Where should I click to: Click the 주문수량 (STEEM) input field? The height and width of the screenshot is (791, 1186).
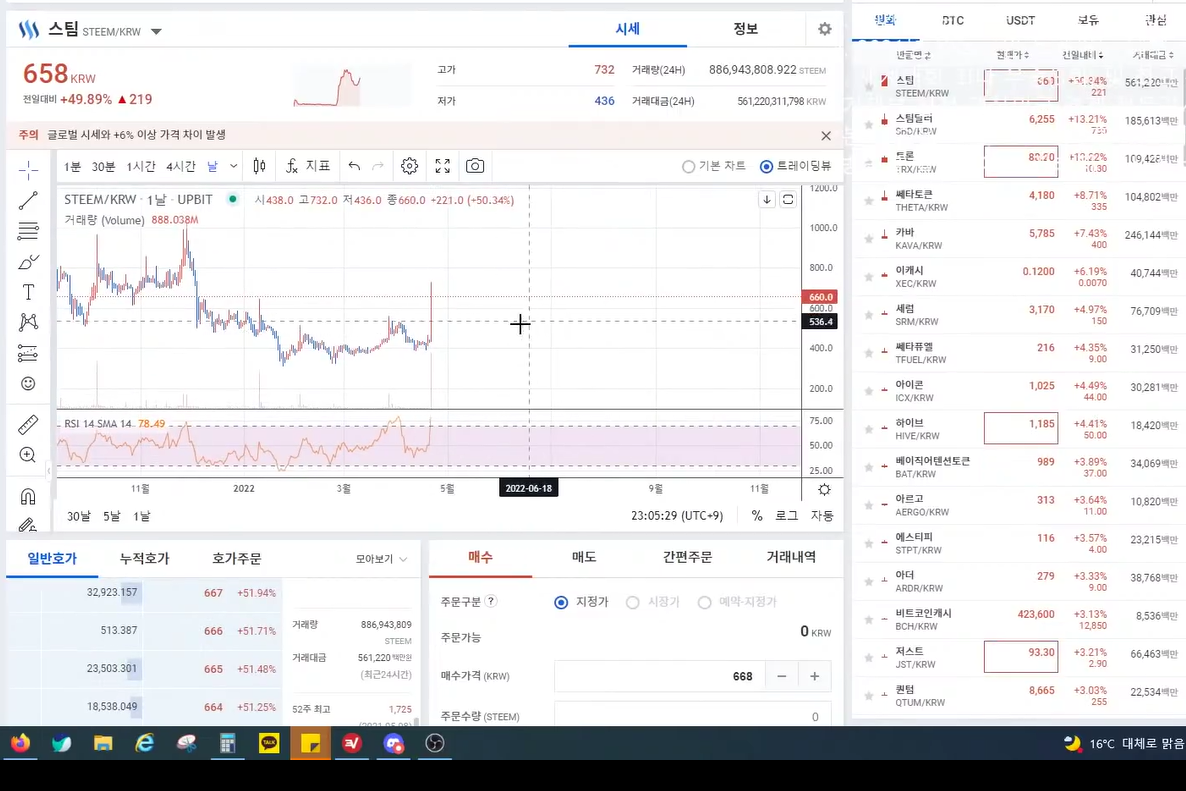(x=692, y=714)
